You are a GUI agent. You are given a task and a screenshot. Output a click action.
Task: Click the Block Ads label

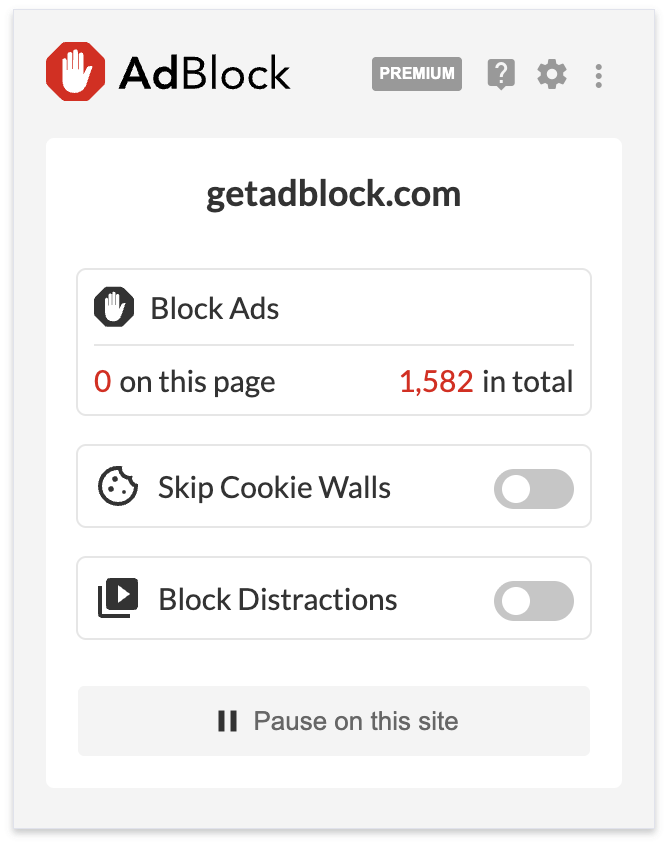coord(215,308)
